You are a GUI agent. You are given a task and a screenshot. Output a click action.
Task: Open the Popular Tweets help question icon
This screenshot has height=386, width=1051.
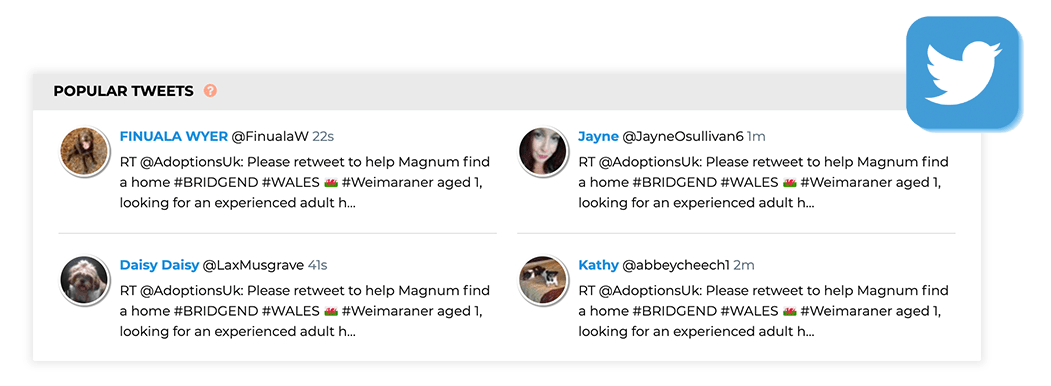pos(210,90)
